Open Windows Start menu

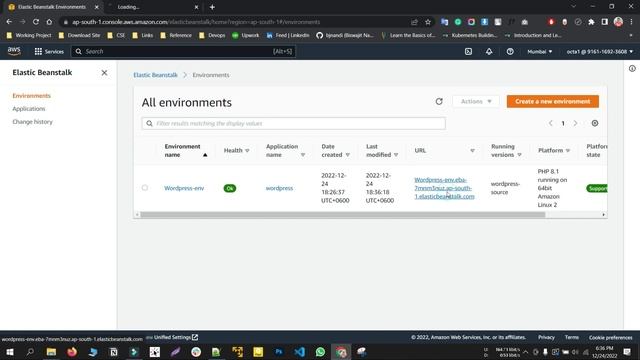[9, 352]
